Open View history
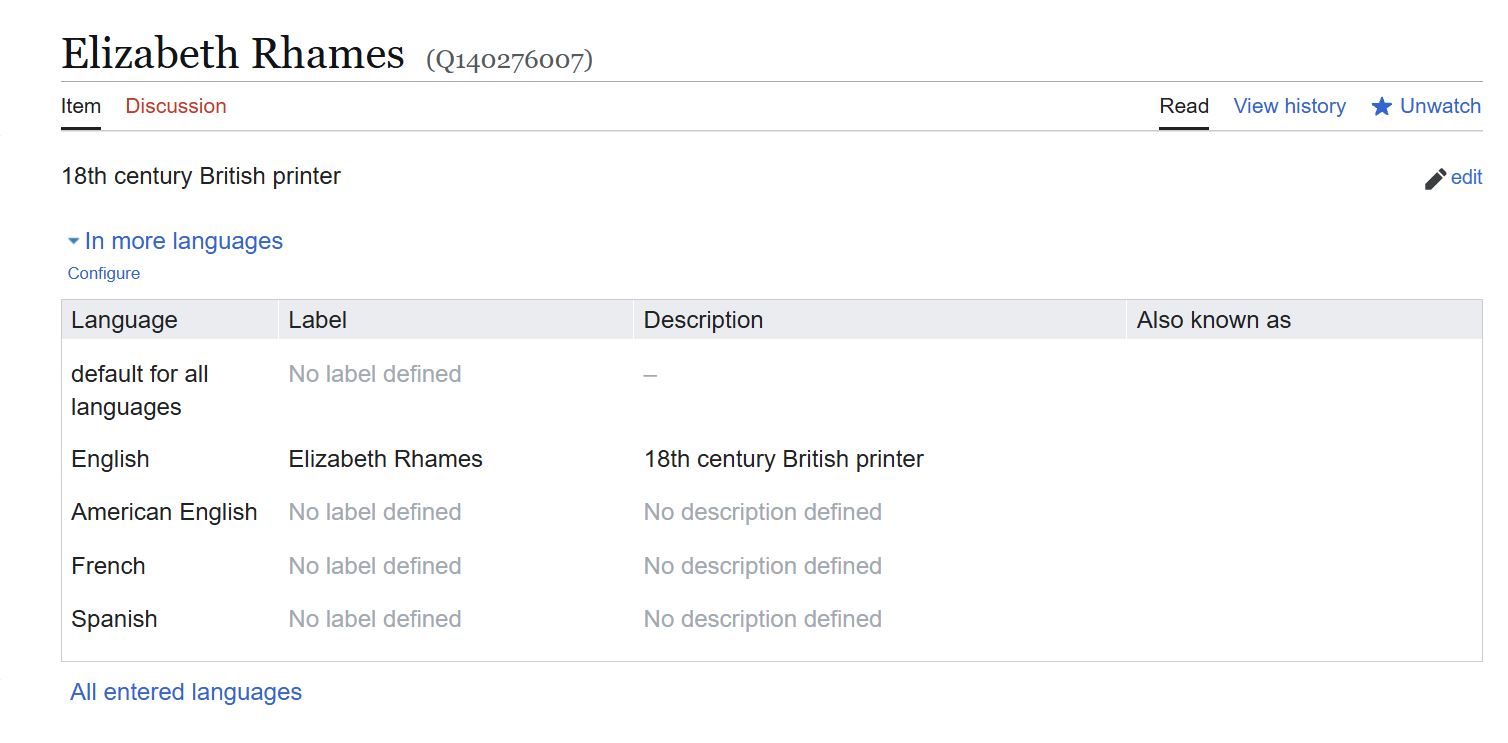The width and height of the screenshot is (1508, 743). 1289,106
